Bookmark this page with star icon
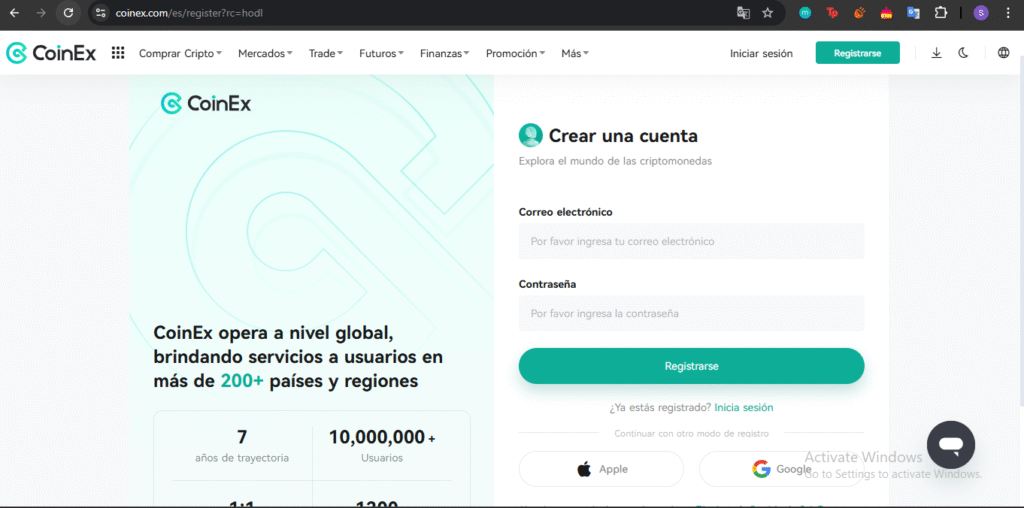The width and height of the screenshot is (1024, 508). (767, 12)
